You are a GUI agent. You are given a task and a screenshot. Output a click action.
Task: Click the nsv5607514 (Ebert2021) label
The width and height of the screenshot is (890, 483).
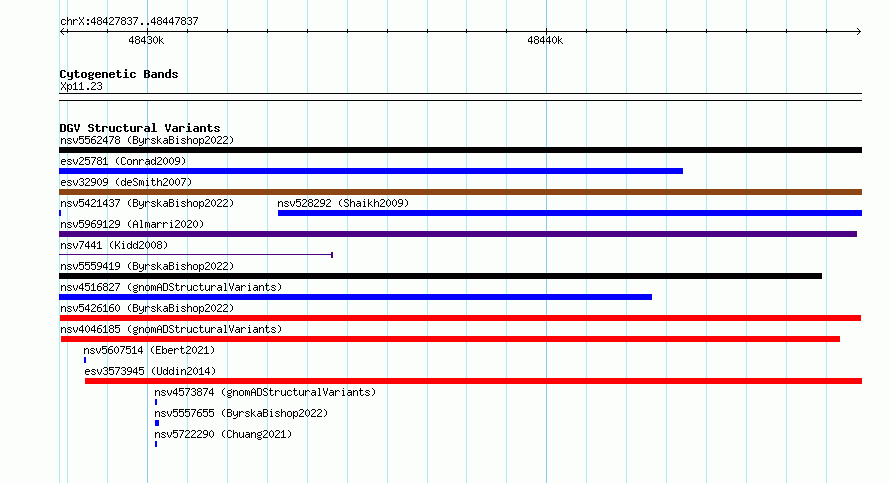149,350
